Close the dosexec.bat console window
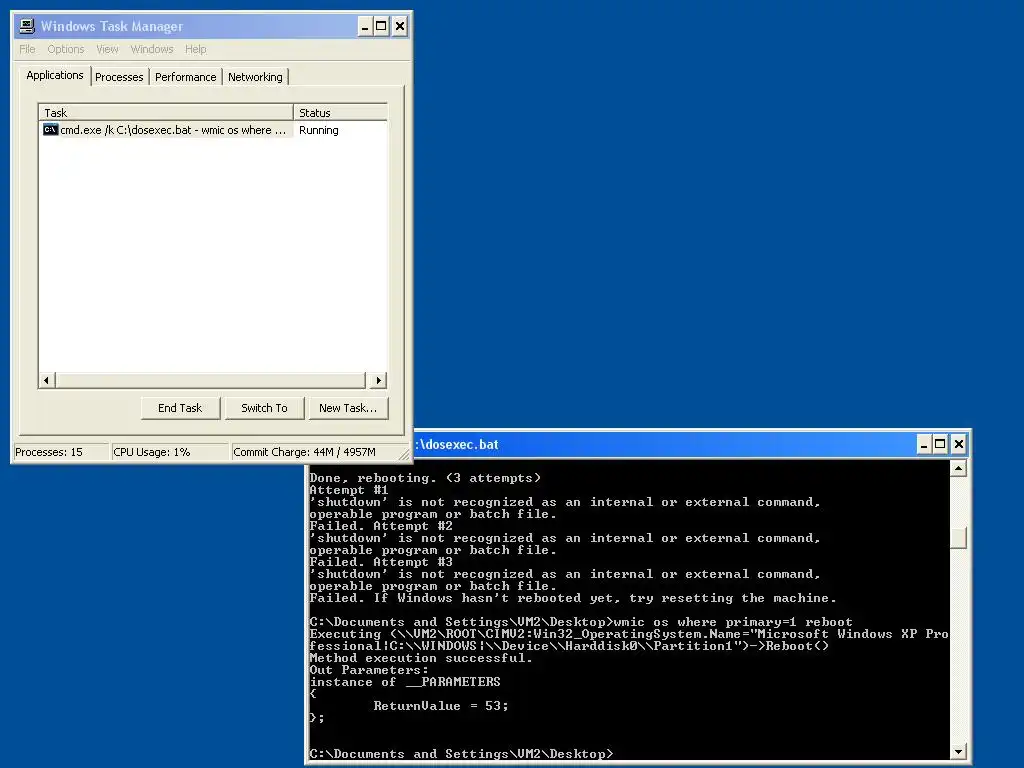Viewport: 1024px width, 768px height. coord(959,445)
